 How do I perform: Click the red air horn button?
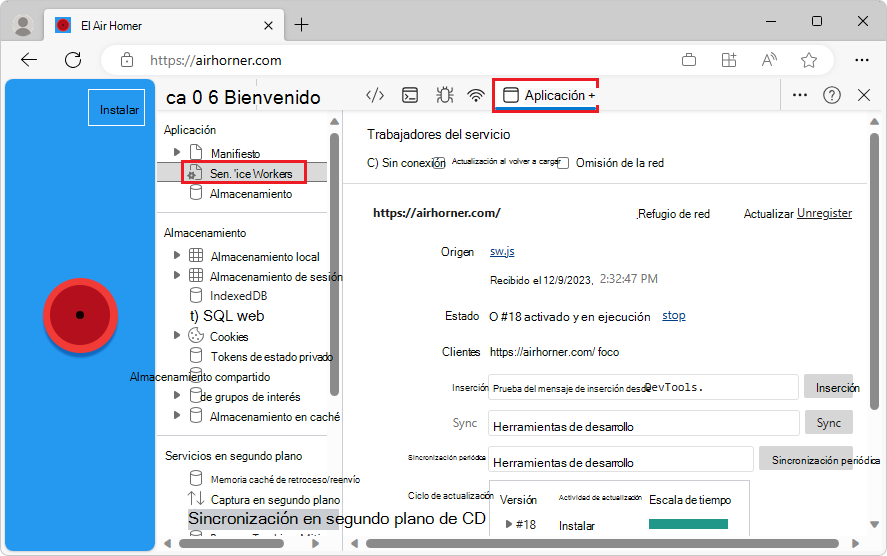(80, 315)
